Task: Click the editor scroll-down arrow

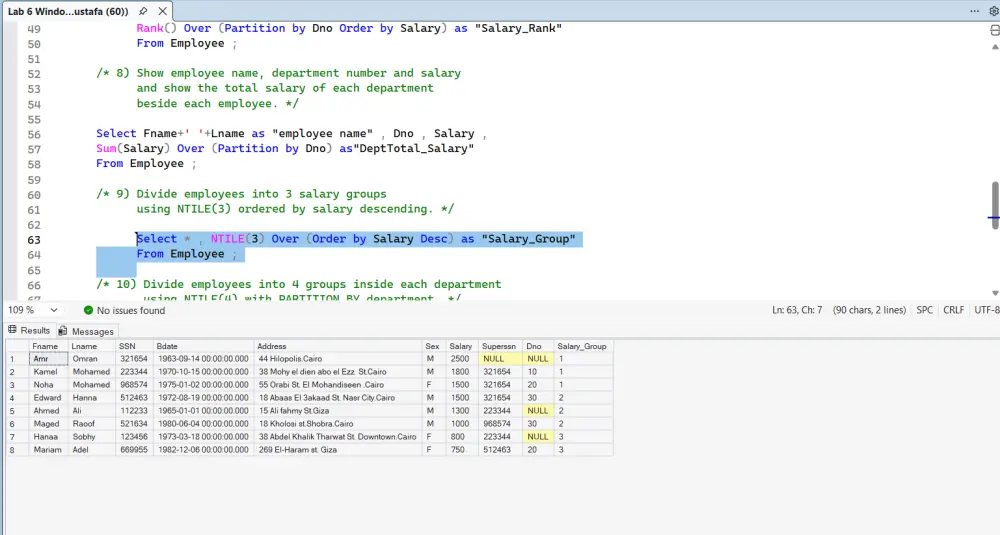Action: (x=995, y=293)
